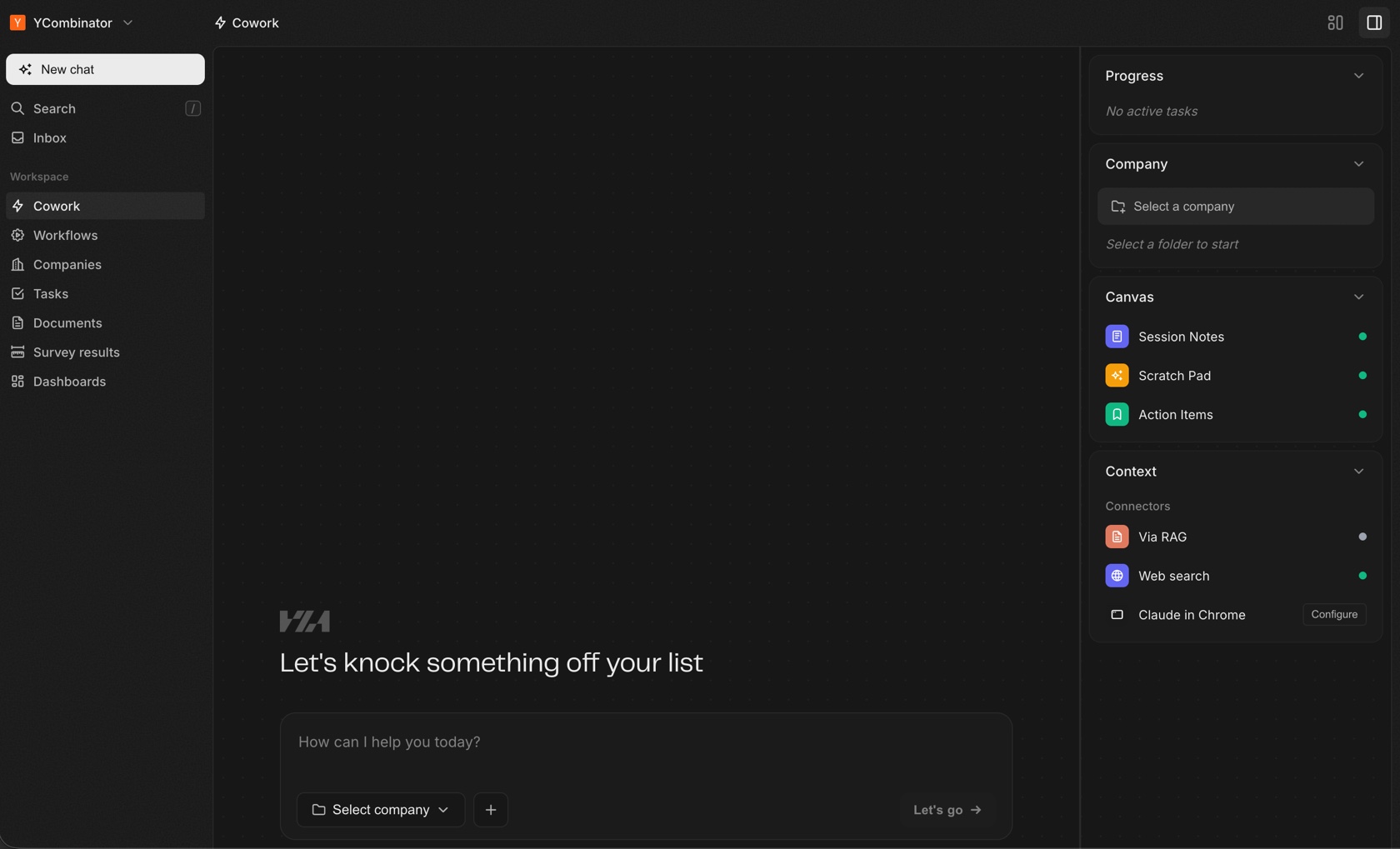Click the plus attachment button

[x=491, y=810]
